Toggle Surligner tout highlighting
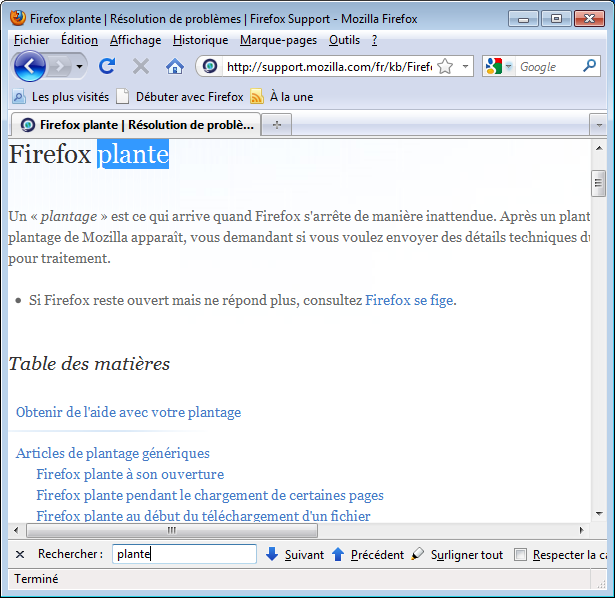 [457, 554]
